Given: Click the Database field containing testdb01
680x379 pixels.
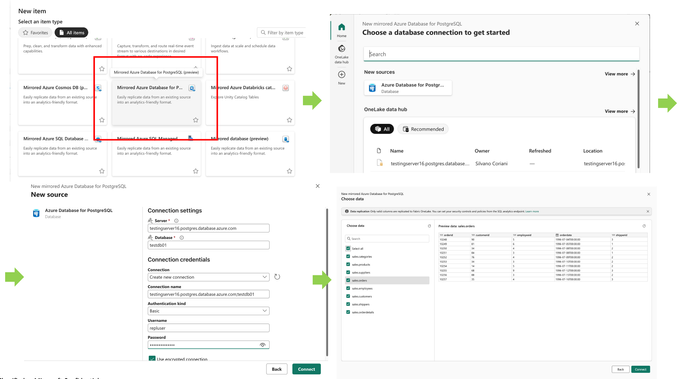Looking at the screenshot, I should pyautogui.click(x=208, y=245).
